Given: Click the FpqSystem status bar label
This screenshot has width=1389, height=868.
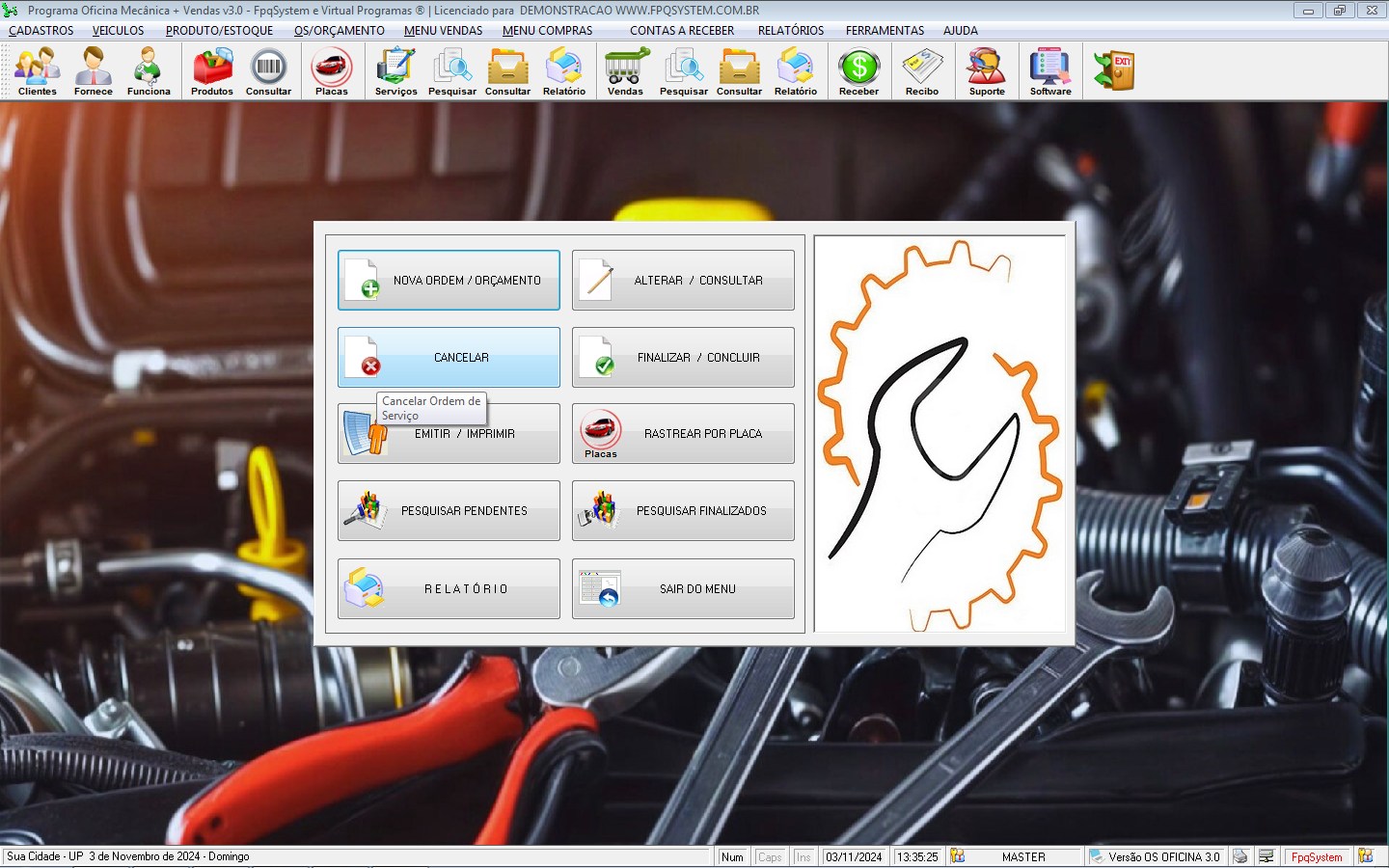Looking at the screenshot, I should pos(1317,856).
